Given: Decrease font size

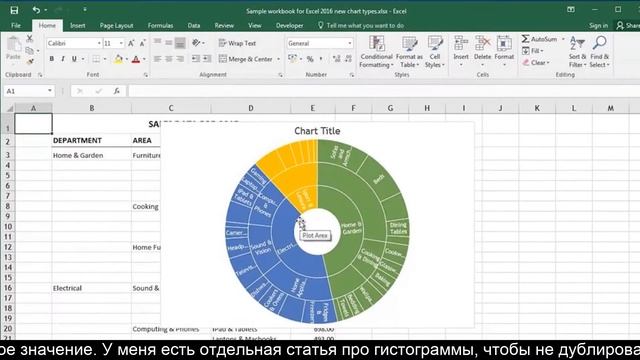Looking at the screenshot, I should click(x=142, y=43).
